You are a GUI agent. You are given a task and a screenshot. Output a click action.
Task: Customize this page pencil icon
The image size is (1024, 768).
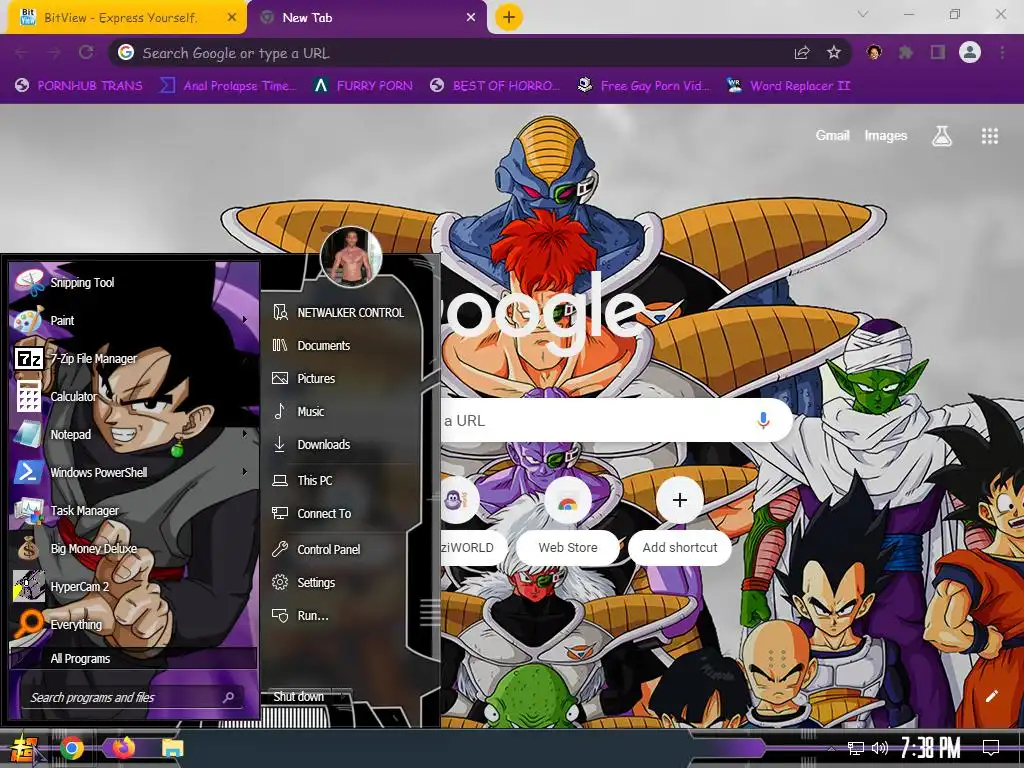point(991,696)
